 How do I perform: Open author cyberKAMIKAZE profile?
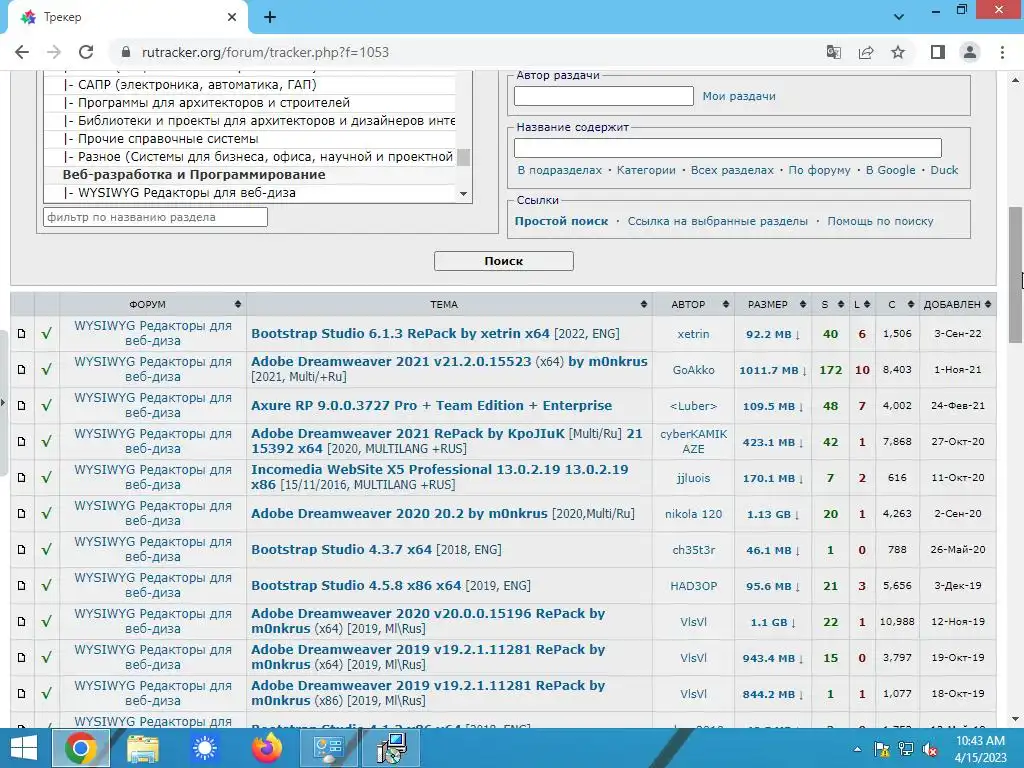694,441
